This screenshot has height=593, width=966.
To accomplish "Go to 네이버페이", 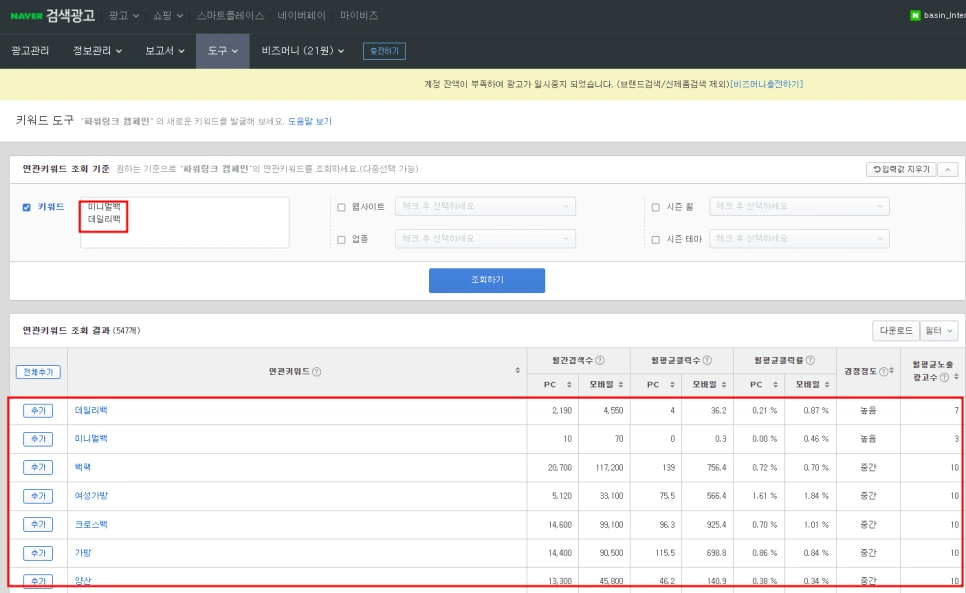I will pyautogui.click(x=301, y=15).
